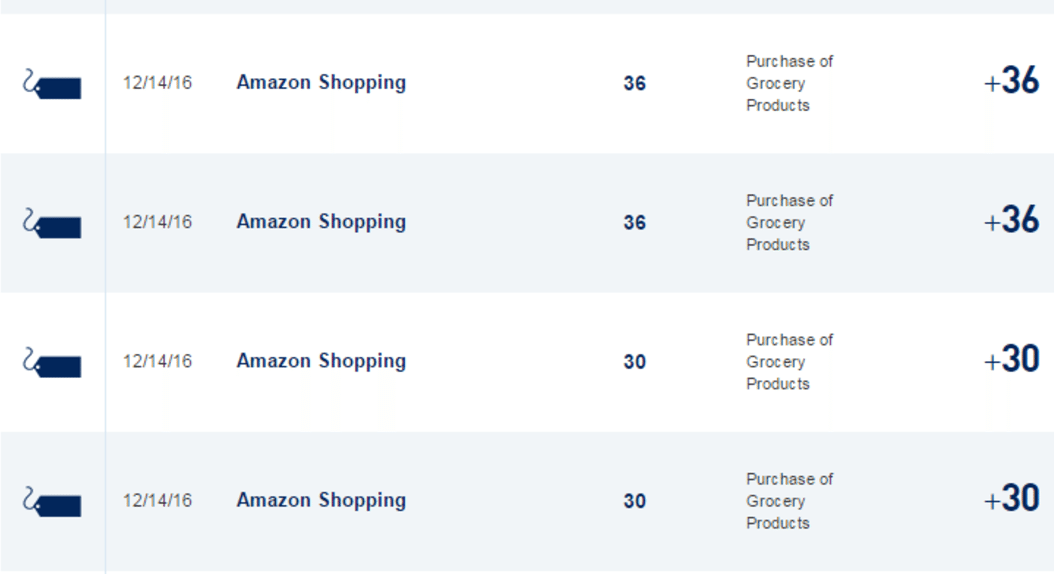Open the first Amazon Shopping entry worth 36
Viewport: 1054px width, 574px height.
click(x=321, y=83)
